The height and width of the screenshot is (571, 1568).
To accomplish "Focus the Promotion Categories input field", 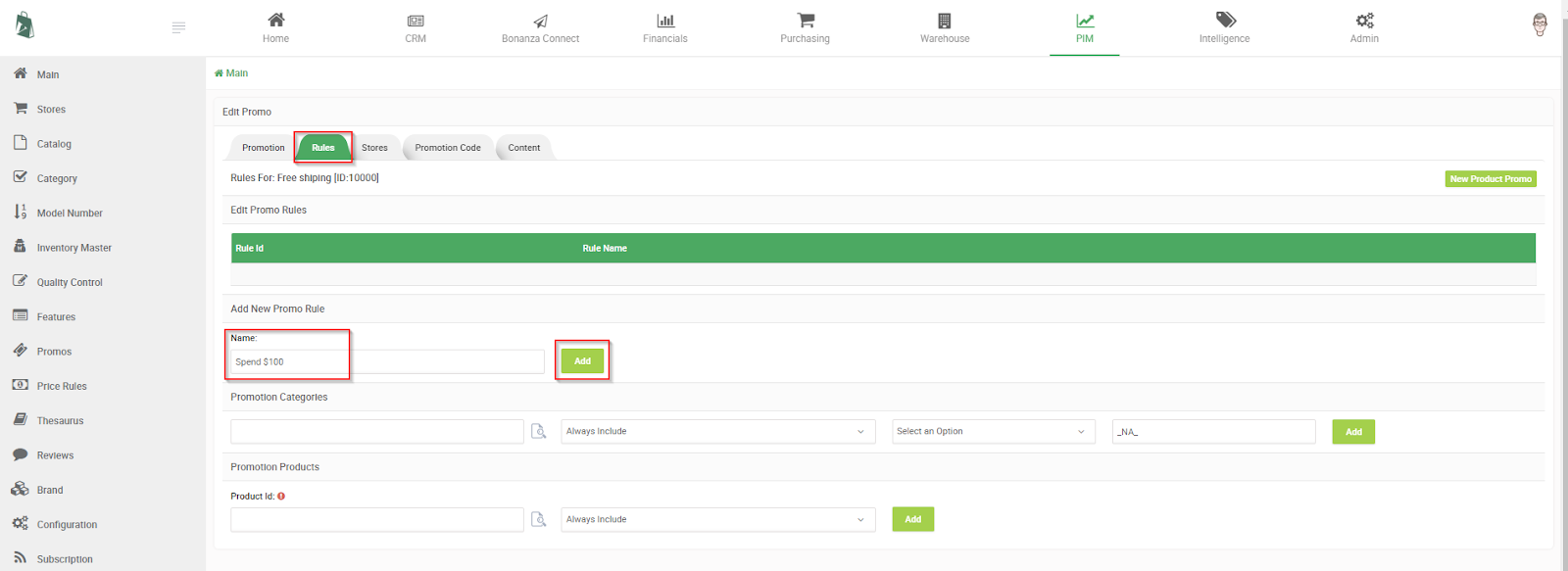I will coord(377,432).
